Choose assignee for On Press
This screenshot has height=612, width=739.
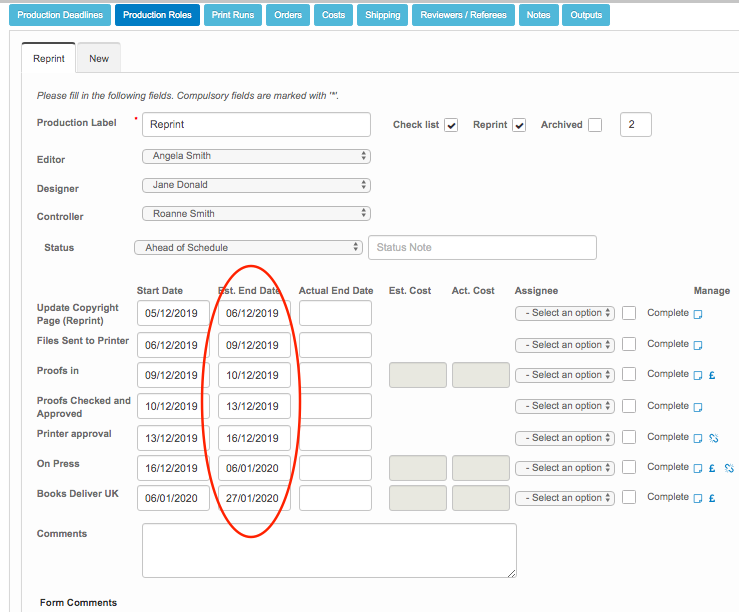pos(565,468)
